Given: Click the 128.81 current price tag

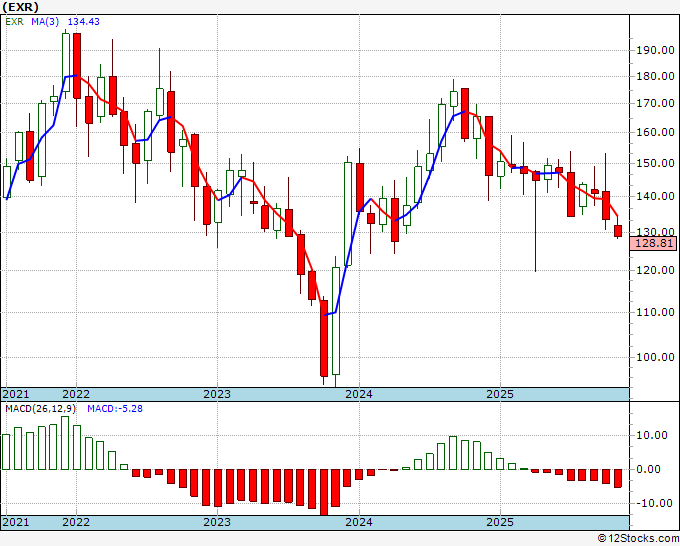Looking at the screenshot, I should 653,243.
